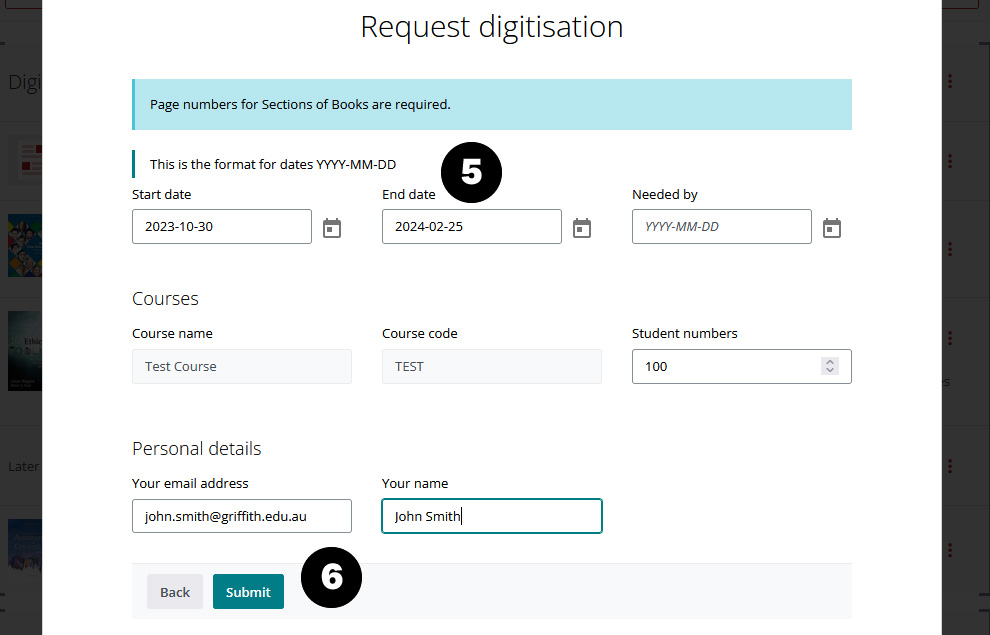Click the dark Ethics book cover thumbnail
The height and width of the screenshot is (635, 990).
pyautogui.click(x=24, y=350)
